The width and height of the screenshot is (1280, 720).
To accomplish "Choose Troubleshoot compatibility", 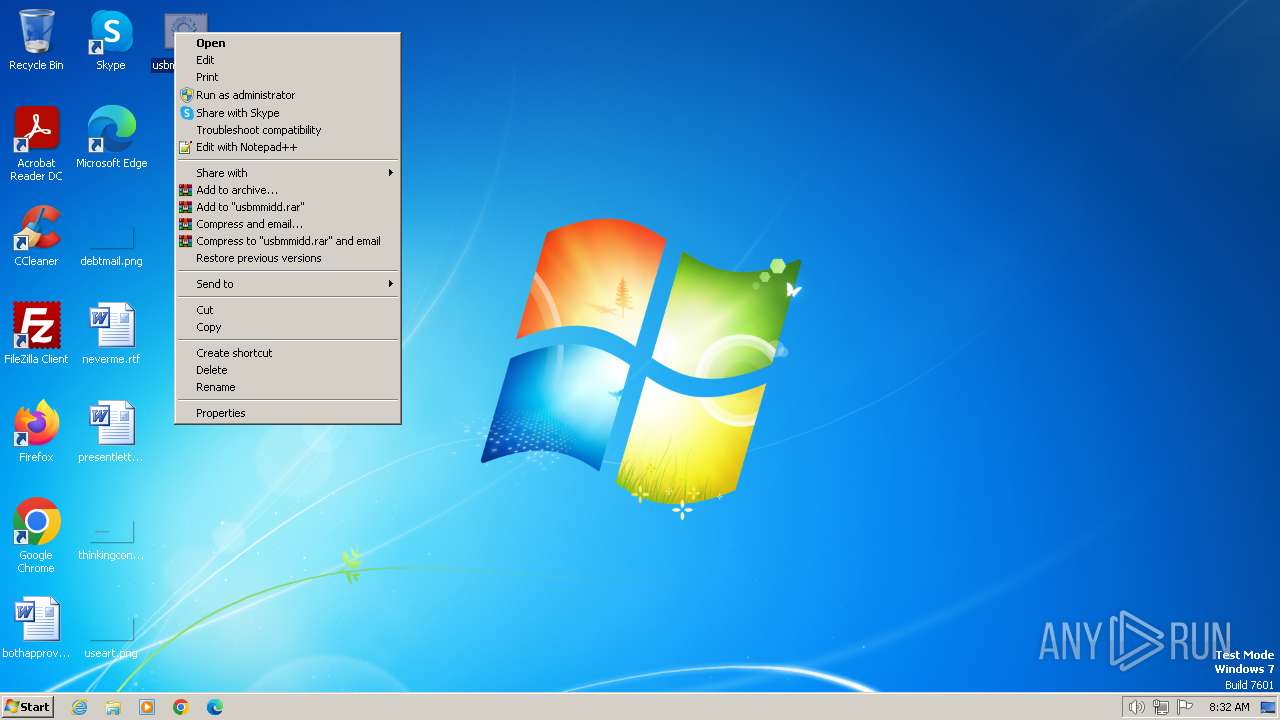I will (x=288, y=130).
